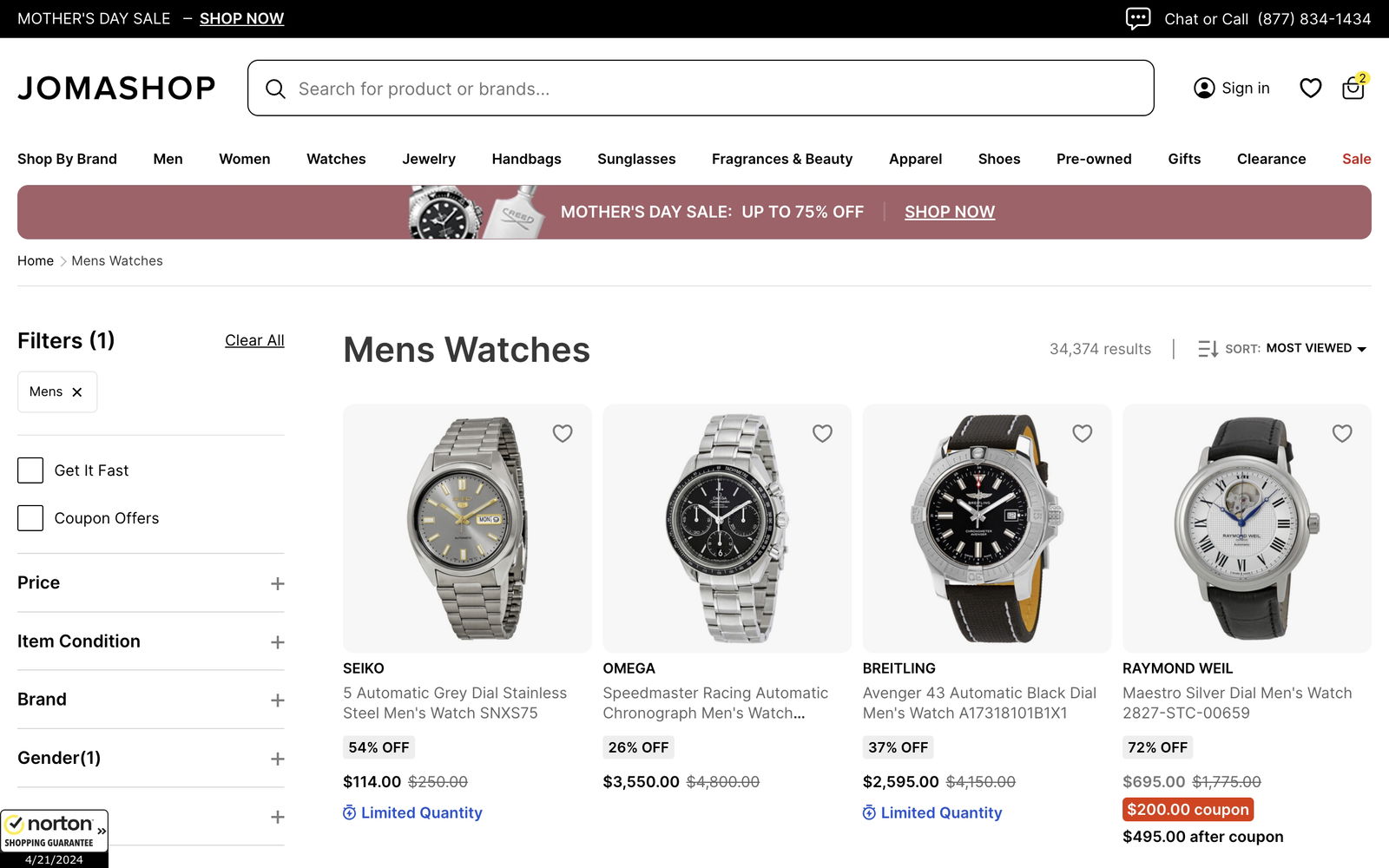Call the (877) 834-1434 phone number

[x=1314, y=19]
